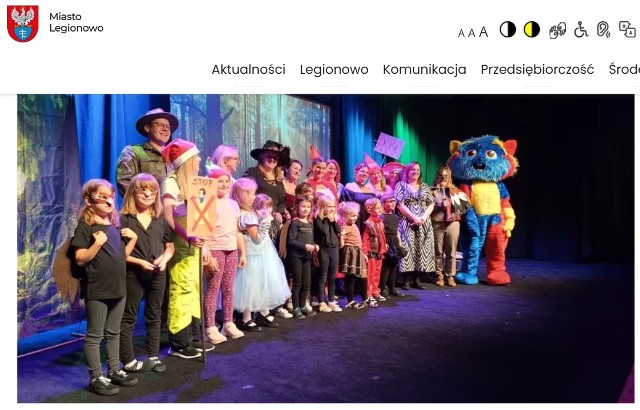The width and height of the screenshot is (640, 410).
Task: Click the Miasto Legionowo site title
Action: 76,22
